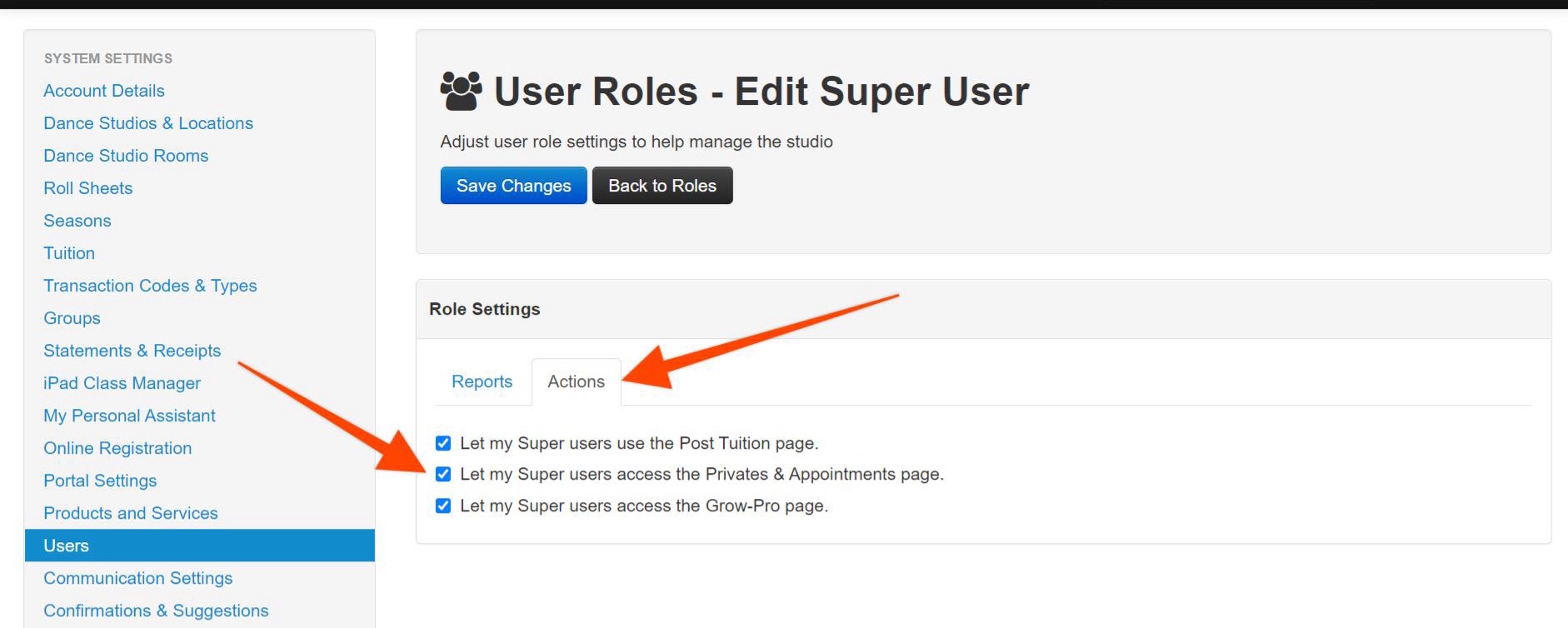This screenshot has height=628, width=1568.
Task: Open iPad Class Manager settings
Action: coord(122,383)
